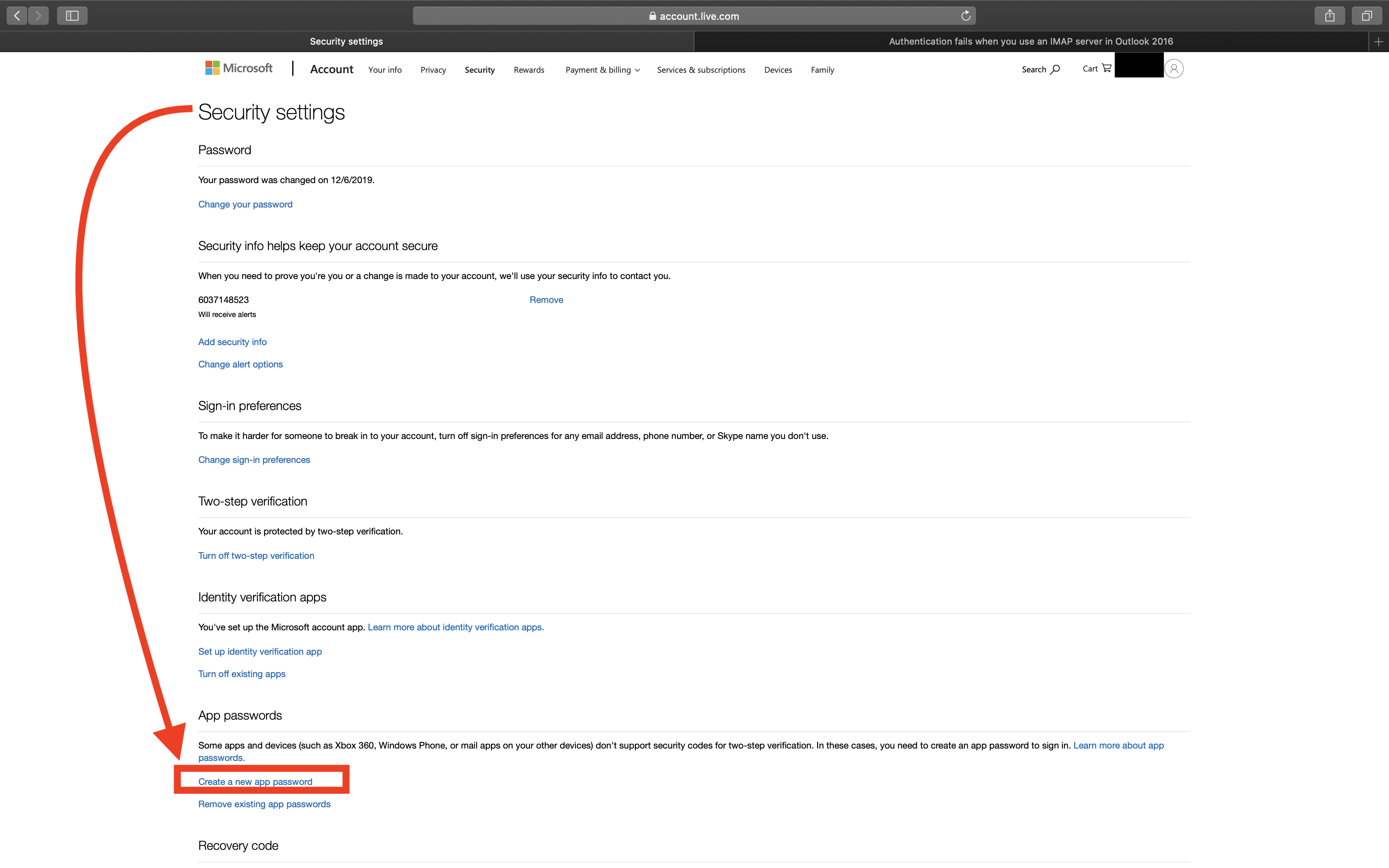Click Turn off two-step verification link

[x=256, y=555]
